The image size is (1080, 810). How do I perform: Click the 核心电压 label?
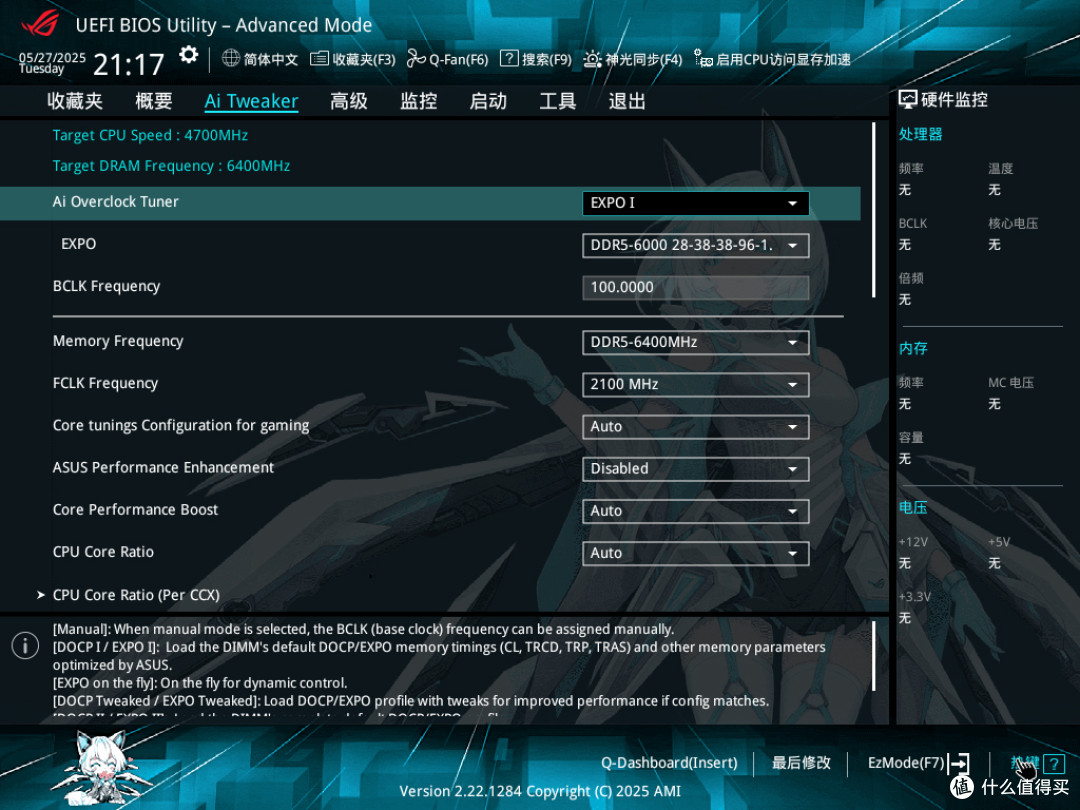1013,224
